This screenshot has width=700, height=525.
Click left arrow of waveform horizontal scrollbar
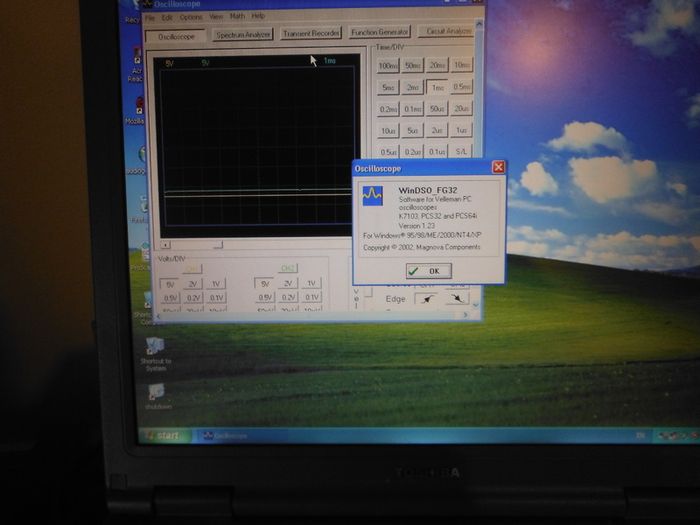[165, 245]
